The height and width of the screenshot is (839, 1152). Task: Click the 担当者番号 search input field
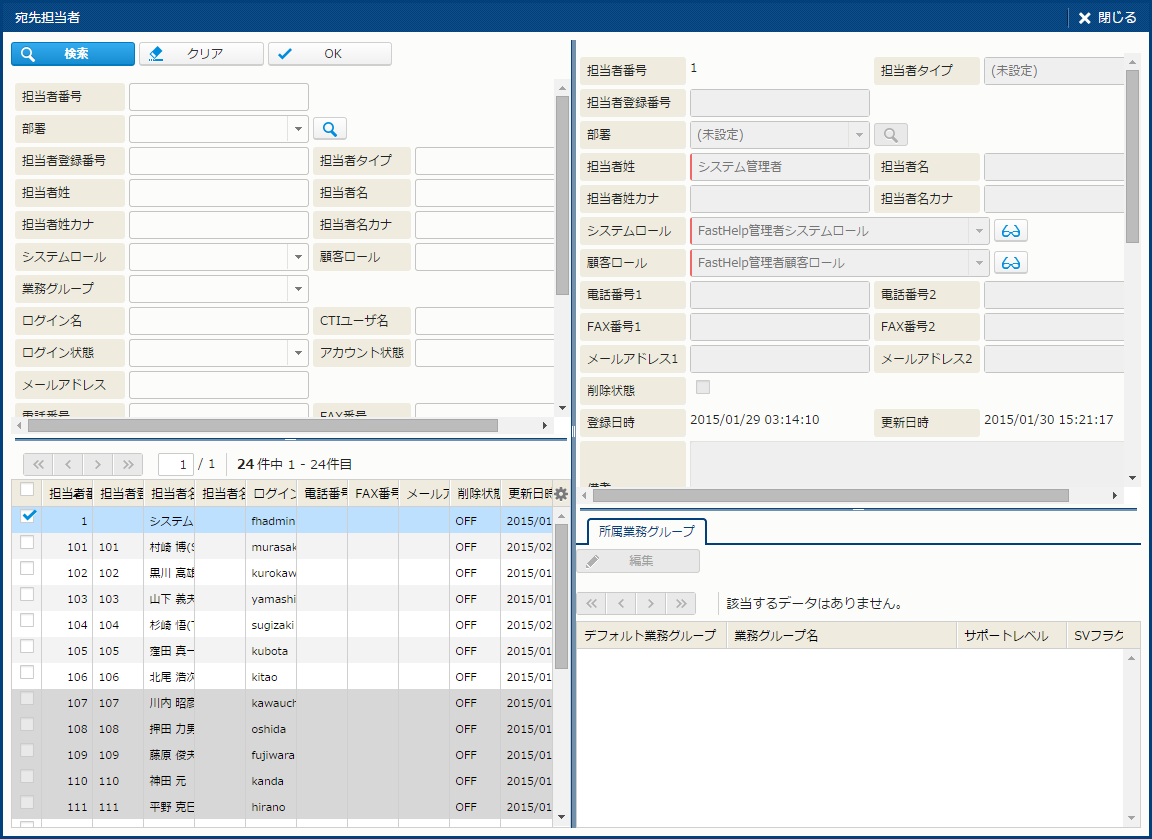click(219, 97)
